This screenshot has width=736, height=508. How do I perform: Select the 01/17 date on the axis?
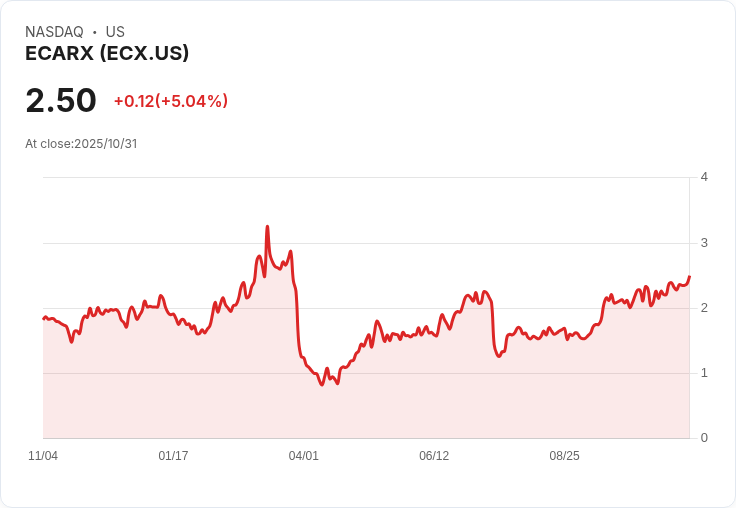(173, 456)
